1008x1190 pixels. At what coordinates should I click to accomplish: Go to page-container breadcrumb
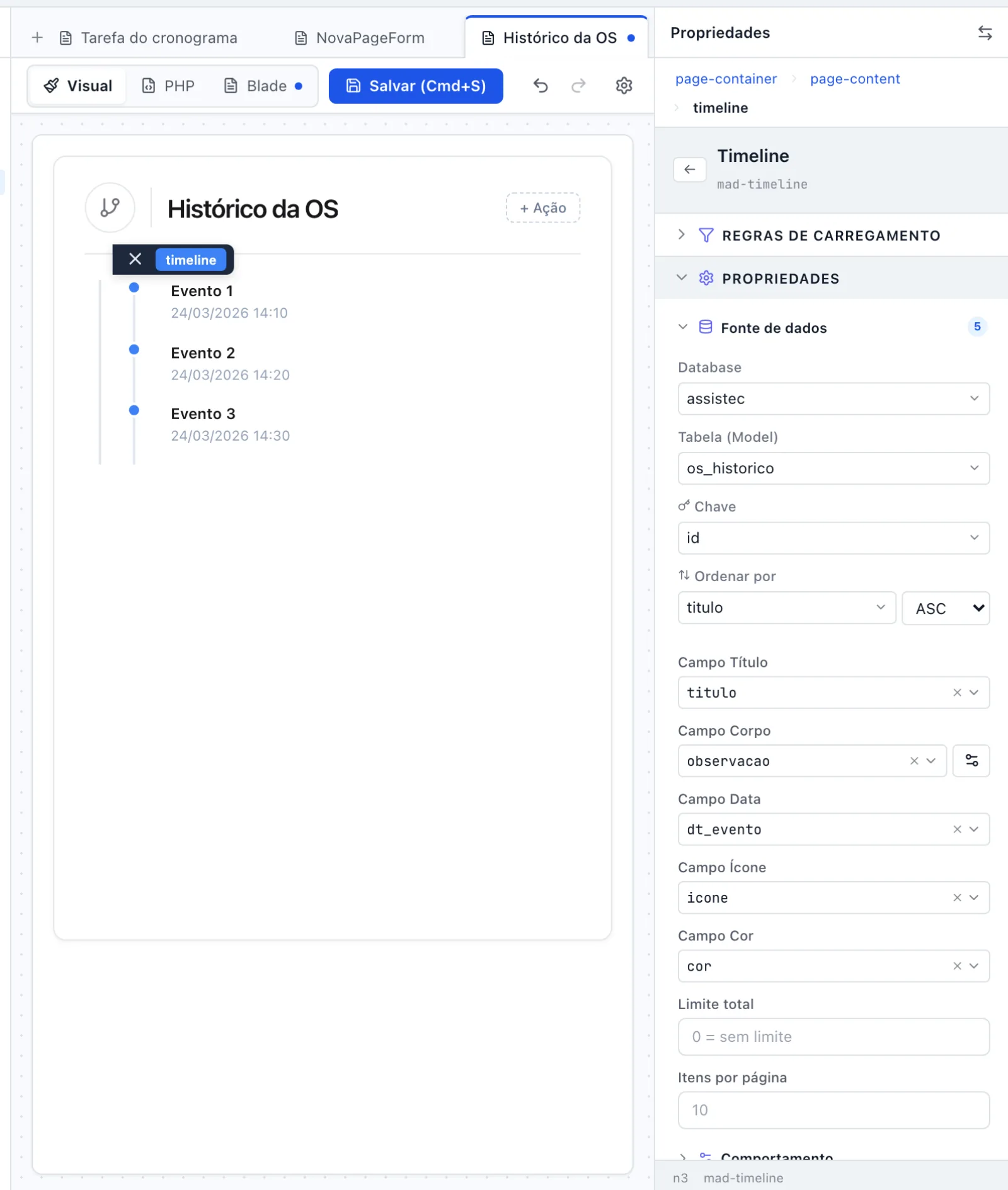point(726,79)
